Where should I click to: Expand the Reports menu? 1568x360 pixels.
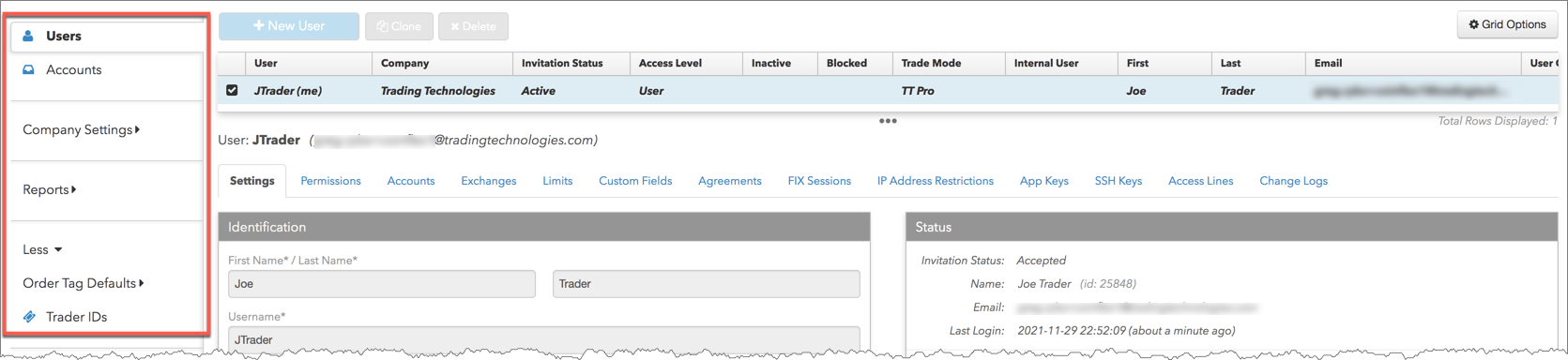point(50,189)
